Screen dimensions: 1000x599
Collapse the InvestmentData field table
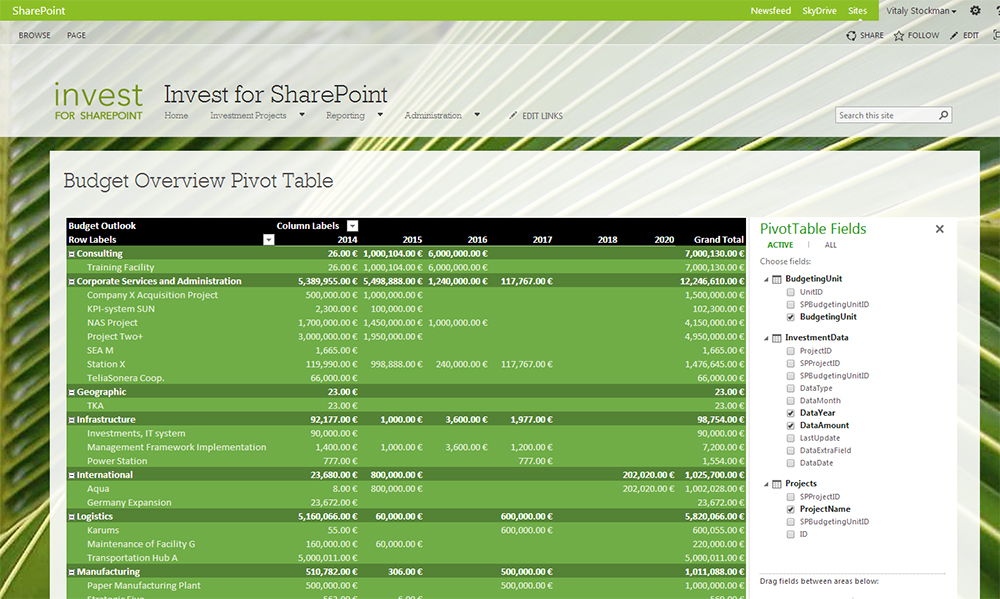pos(766,338)
